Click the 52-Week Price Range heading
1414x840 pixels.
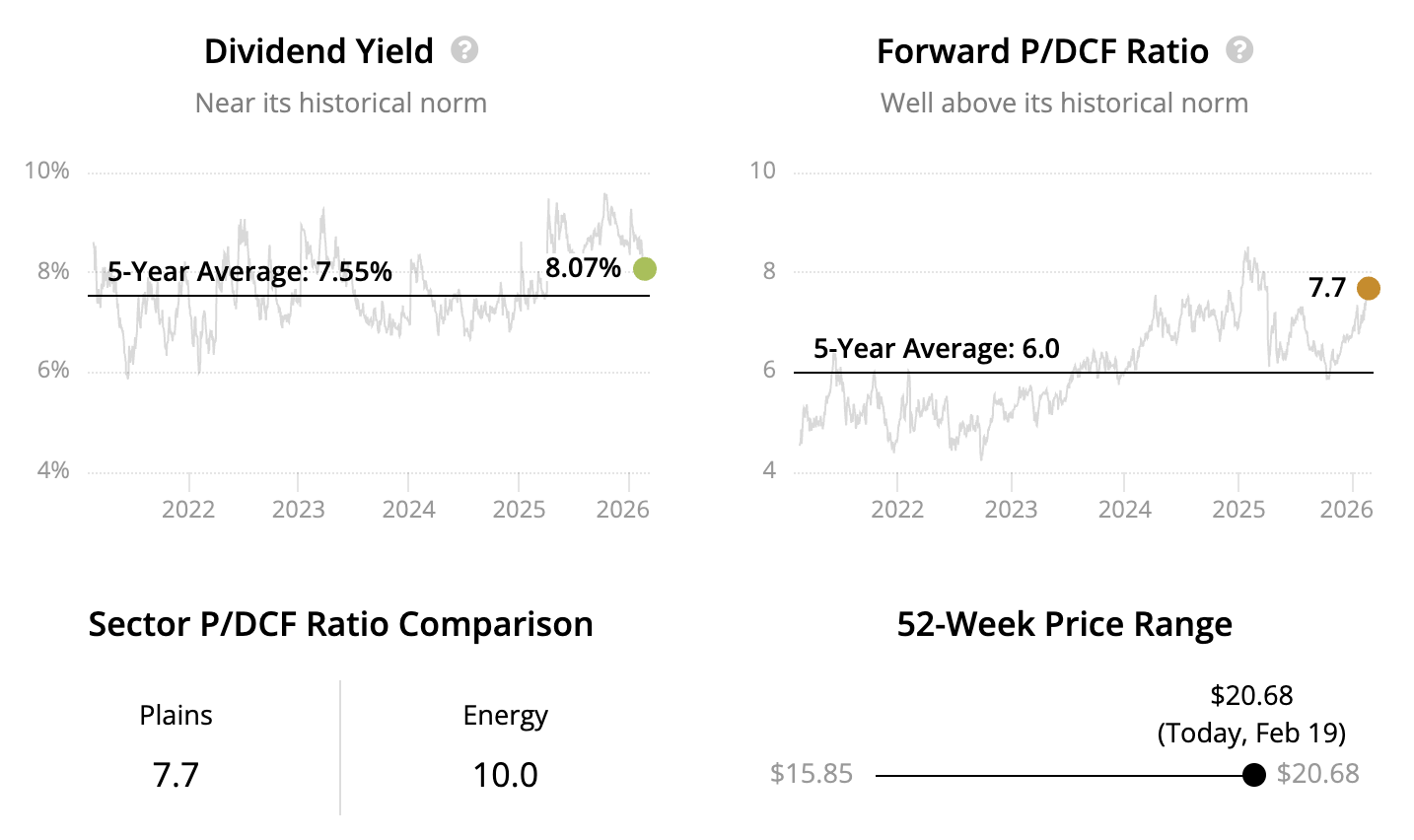(x=1064, y=625)
